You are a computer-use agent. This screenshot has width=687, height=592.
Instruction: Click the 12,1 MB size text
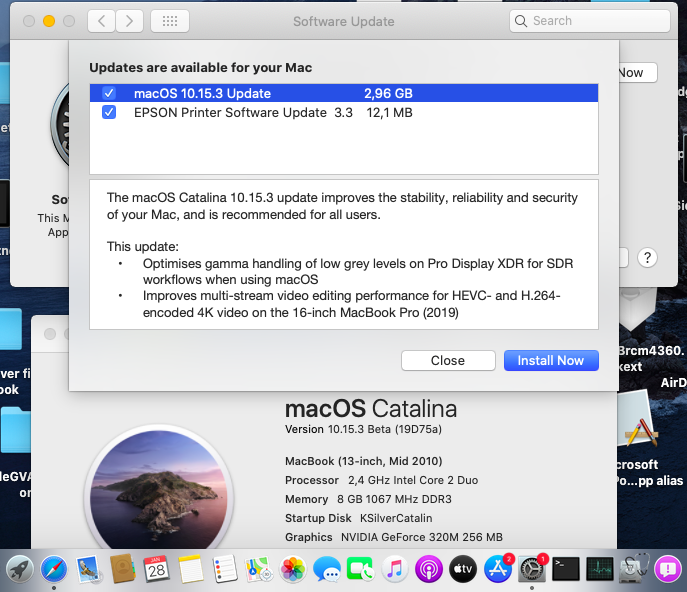click(390, 113)
